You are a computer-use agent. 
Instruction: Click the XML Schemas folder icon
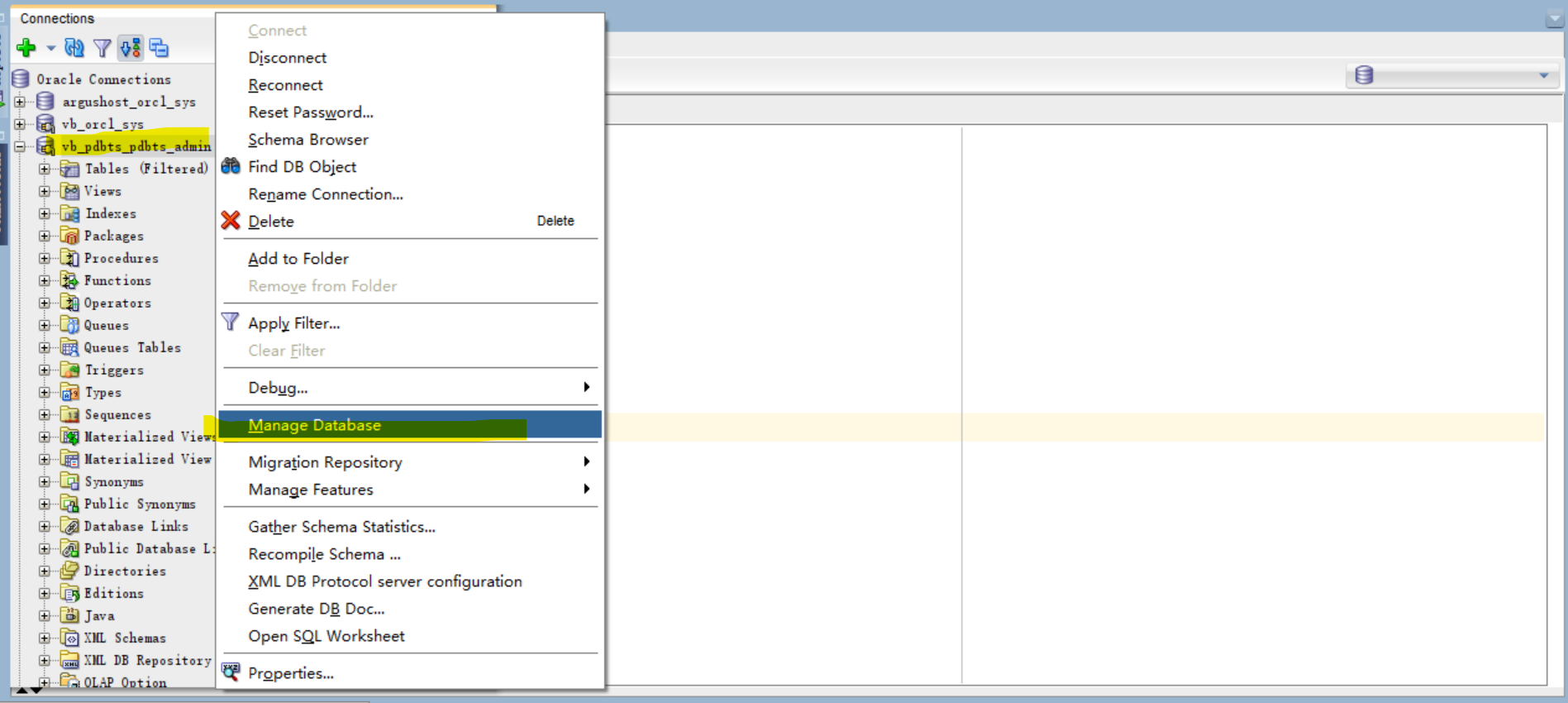click(x=70, y=638)
